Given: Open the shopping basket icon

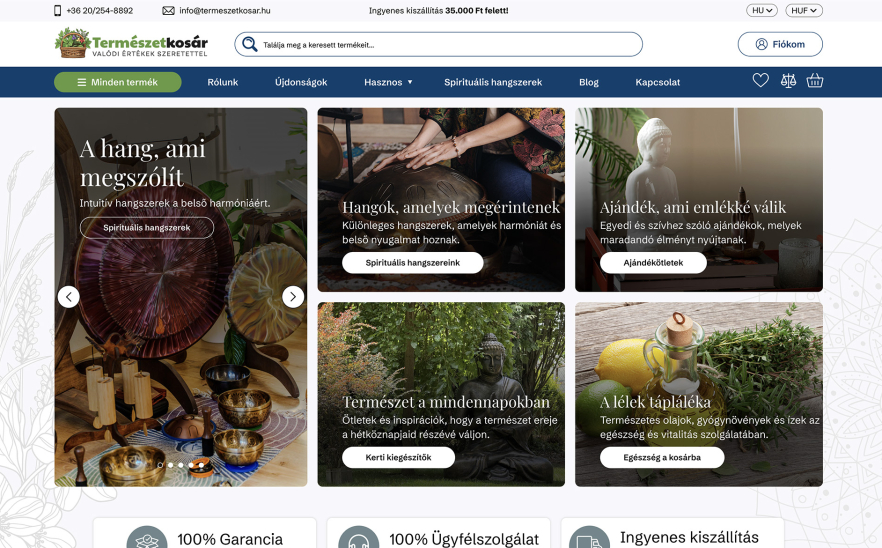Looking at the screenshot, I should [x=814, y=80].
